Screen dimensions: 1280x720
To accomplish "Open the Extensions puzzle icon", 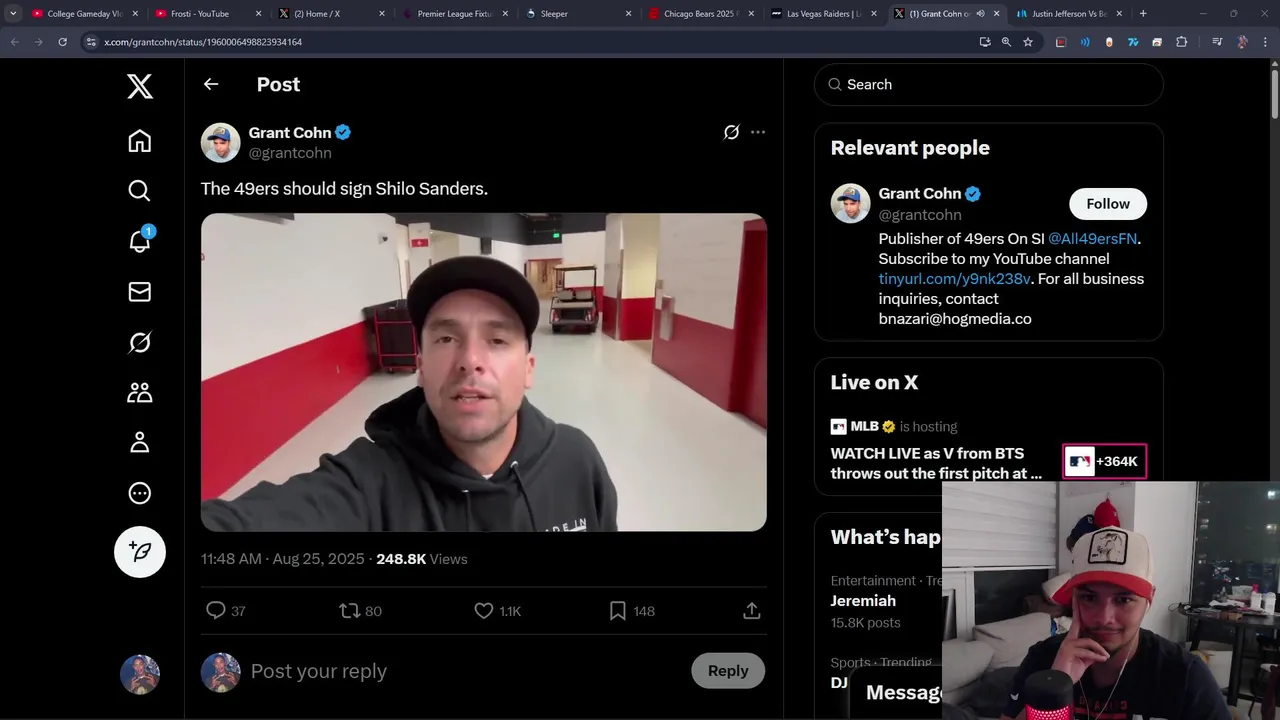I will point(1181,42).
